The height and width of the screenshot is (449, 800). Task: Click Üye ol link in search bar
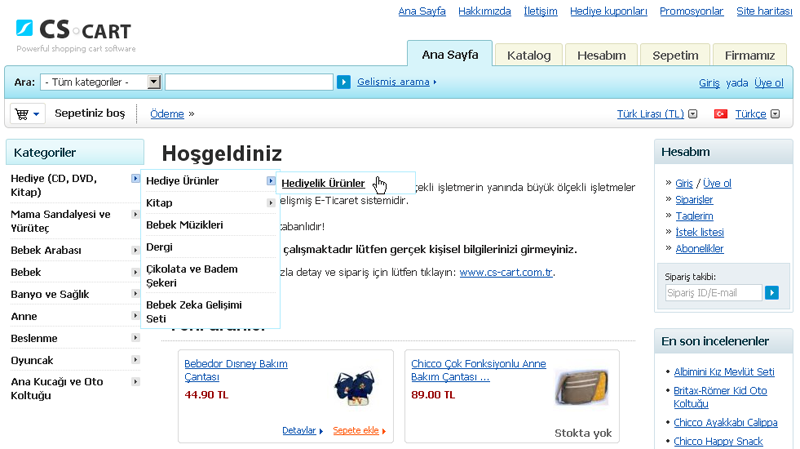(769, 83)
